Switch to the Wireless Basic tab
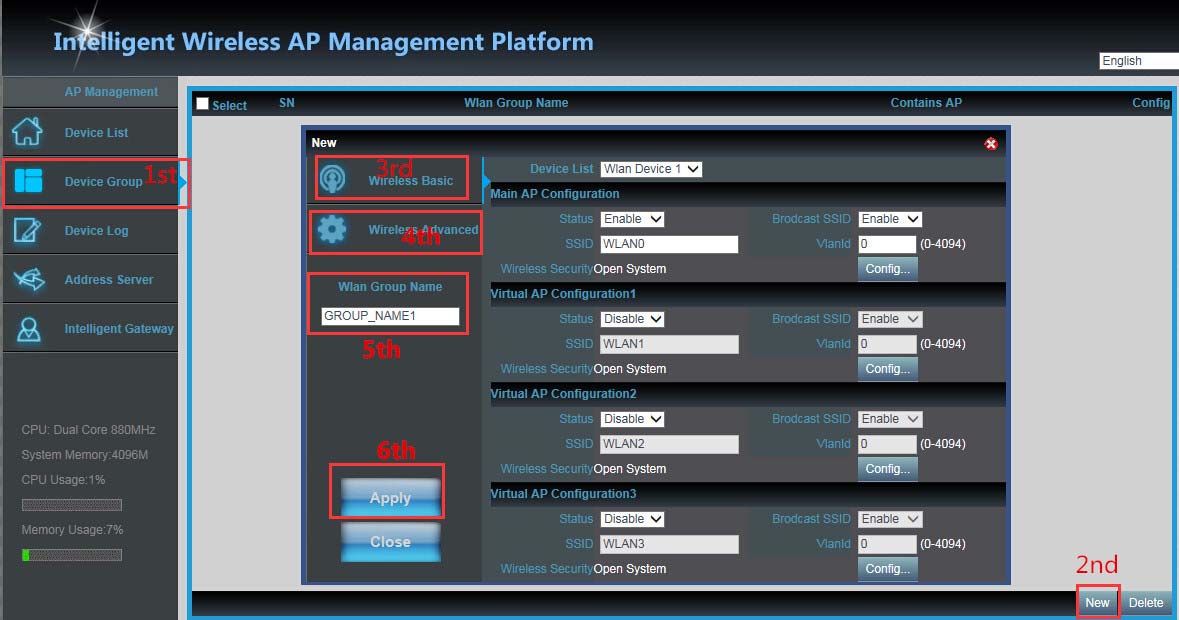 coord(392,178)
